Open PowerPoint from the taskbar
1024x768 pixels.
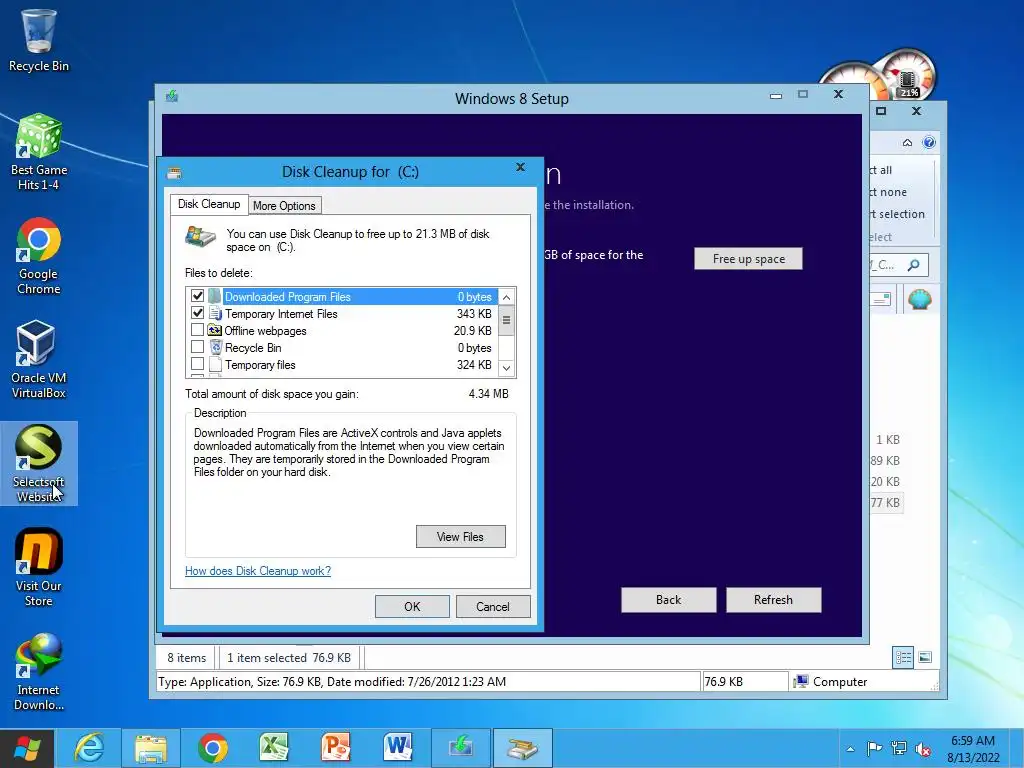(x=336, y=748)
